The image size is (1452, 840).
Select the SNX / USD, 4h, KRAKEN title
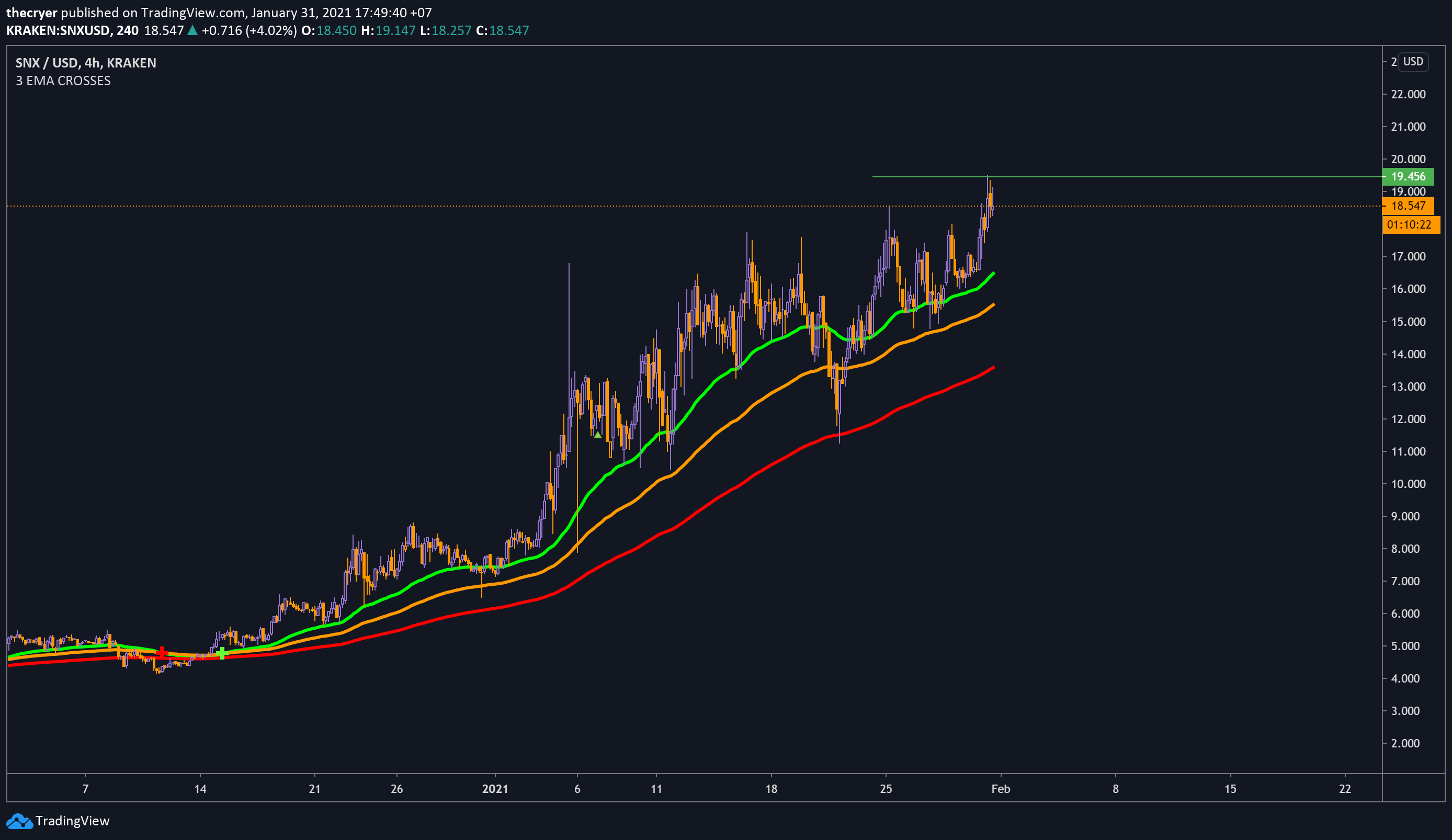point(86,63)
